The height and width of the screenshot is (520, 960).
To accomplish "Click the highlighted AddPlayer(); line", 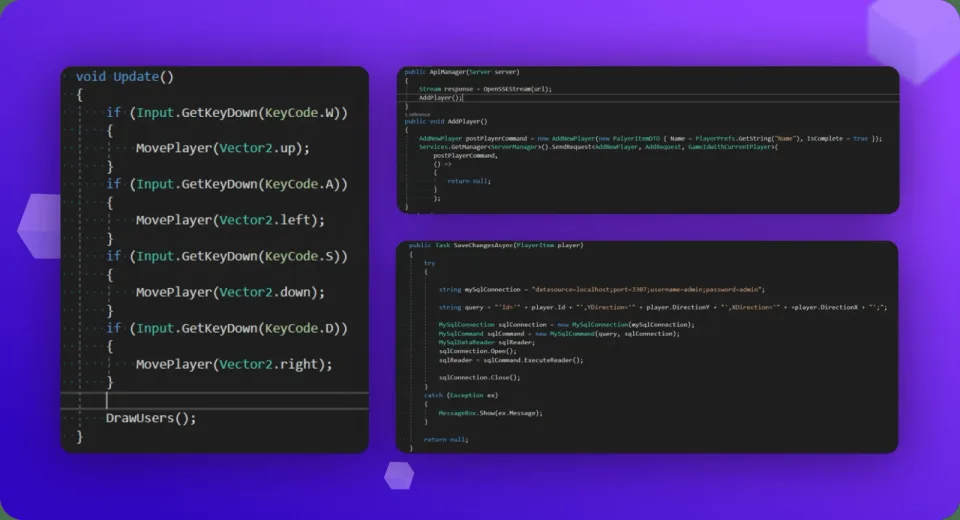I will tap(649, 98).
